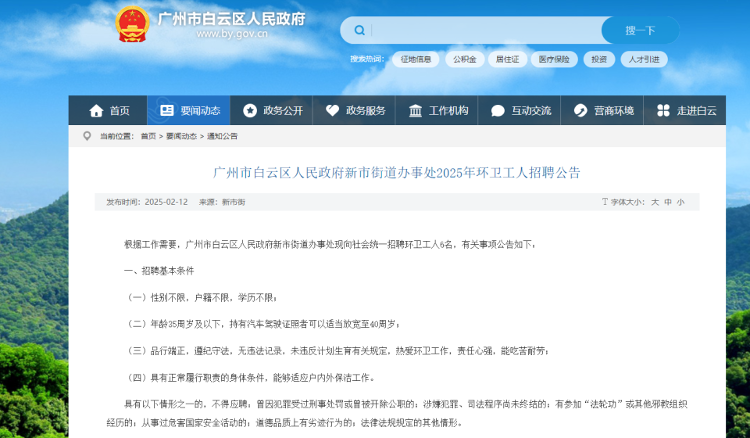Click the location pin icon in breadcrumb
This screenshot has height=438, width=750.
coord(87,135)
